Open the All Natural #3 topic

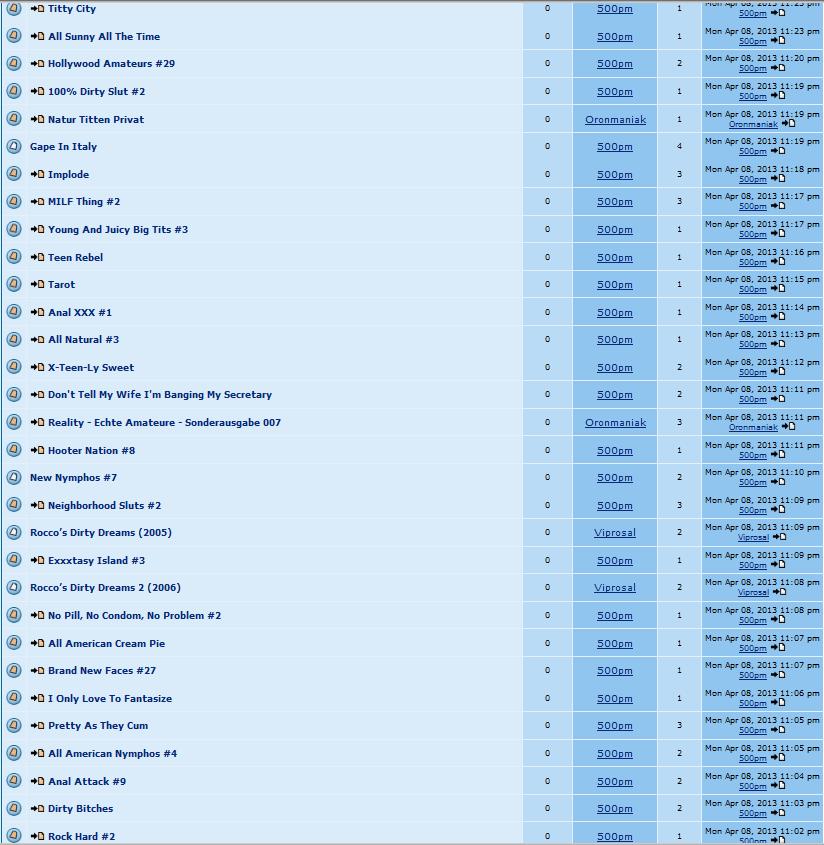(84, 340)
